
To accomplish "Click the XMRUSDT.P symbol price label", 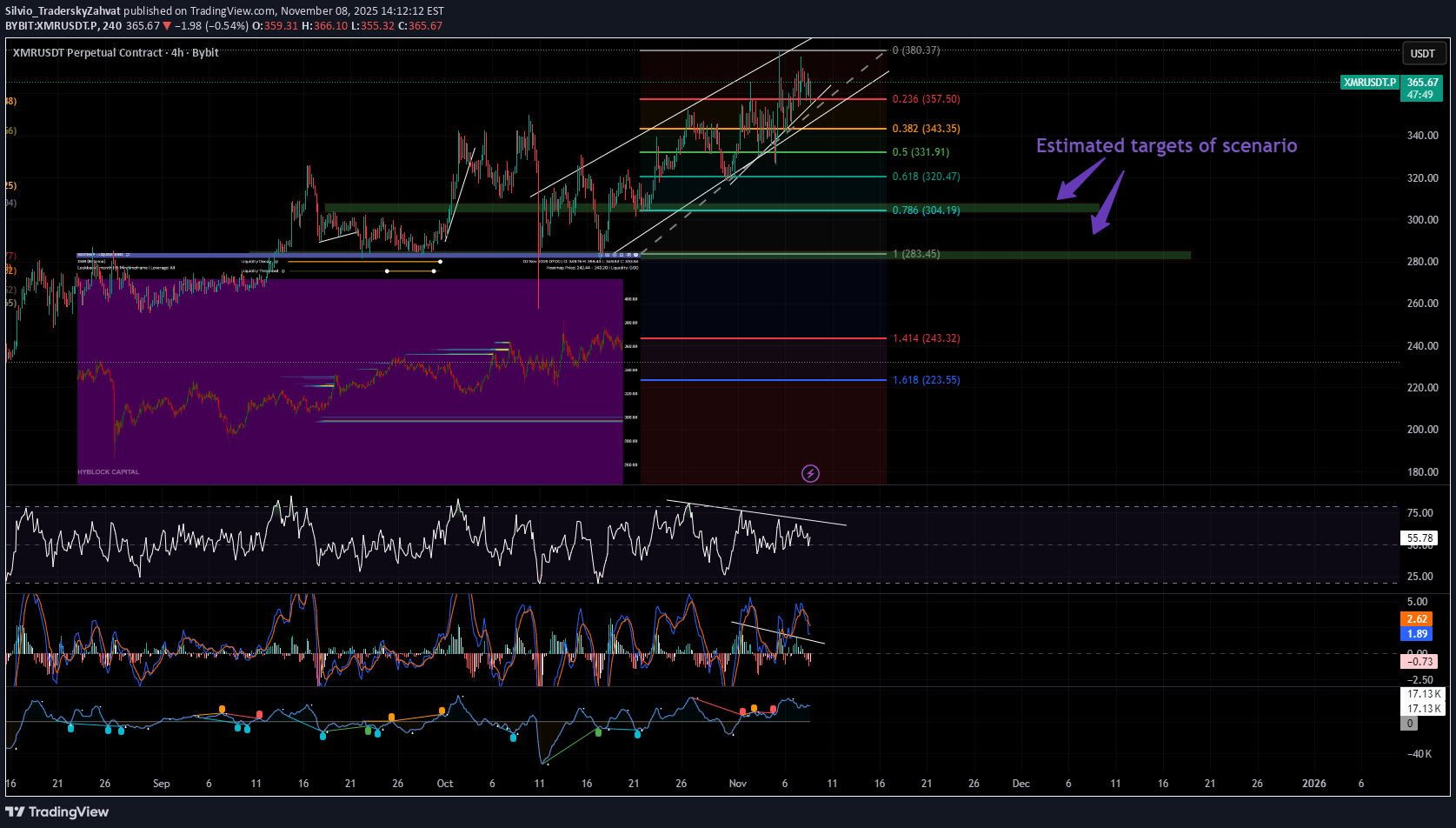I will 1369,83.
